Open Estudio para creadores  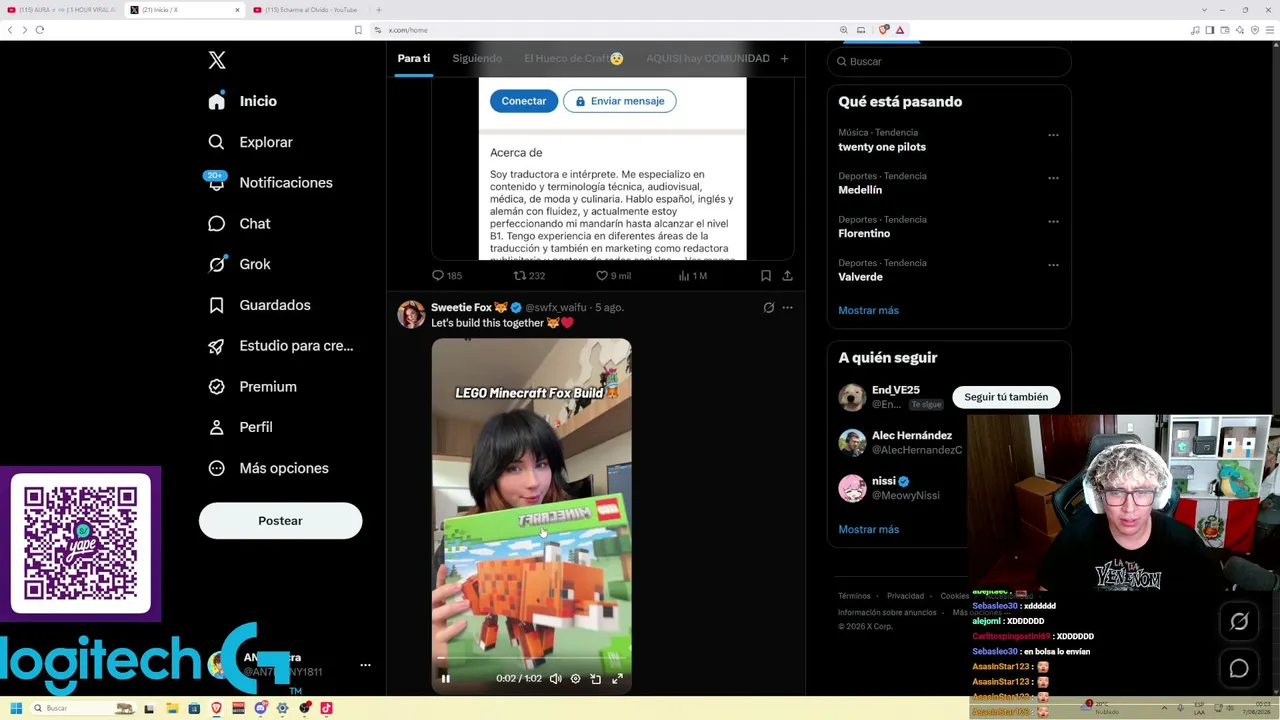(280, 346)
